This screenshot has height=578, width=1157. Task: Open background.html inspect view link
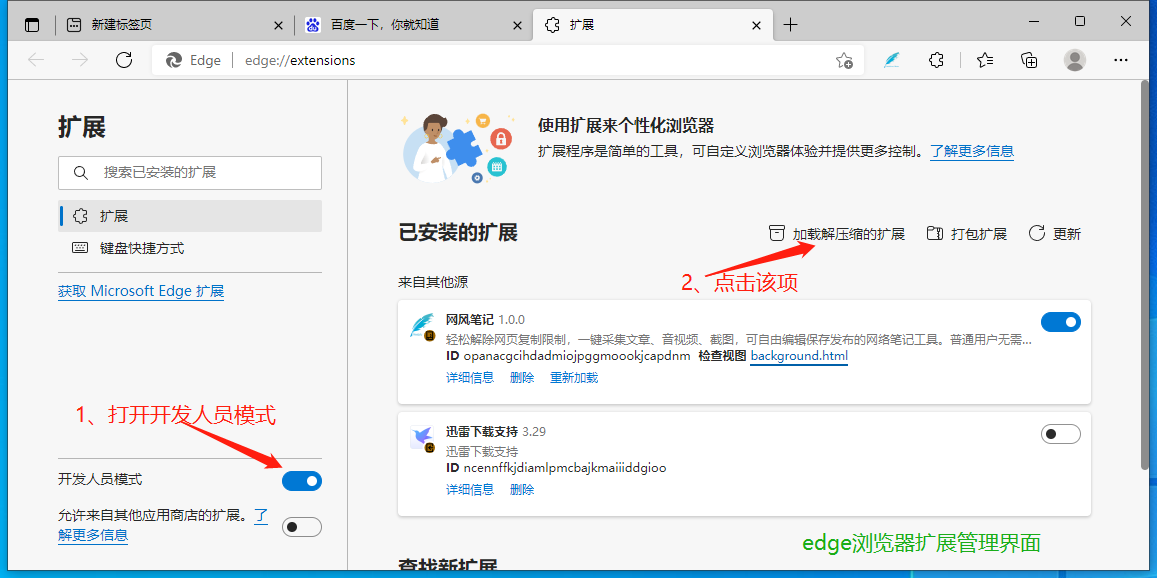[x=799, y=356]
